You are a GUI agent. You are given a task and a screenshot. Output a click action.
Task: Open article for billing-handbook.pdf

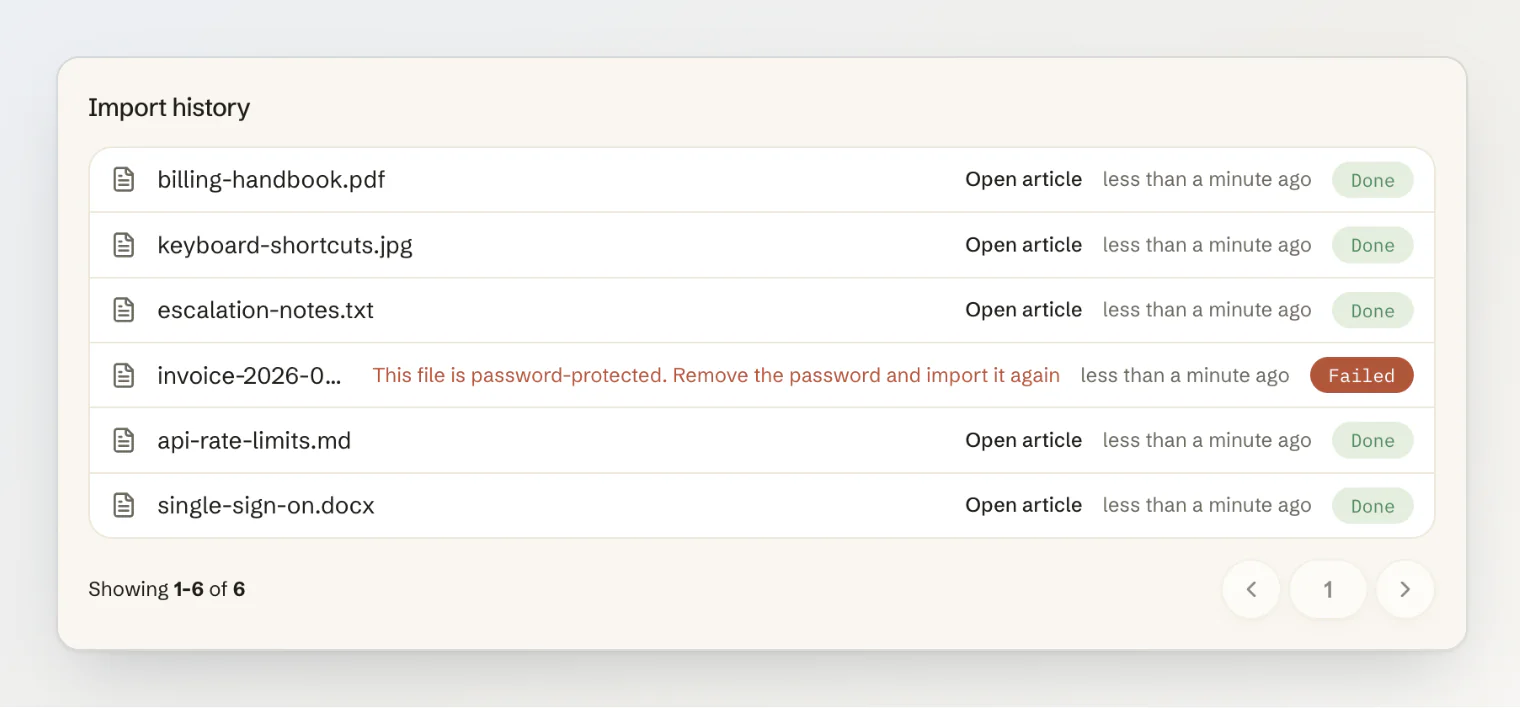1023,180
